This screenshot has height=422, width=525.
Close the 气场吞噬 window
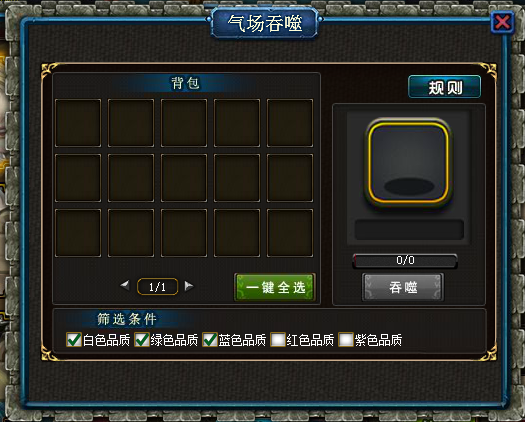[502, 22]
